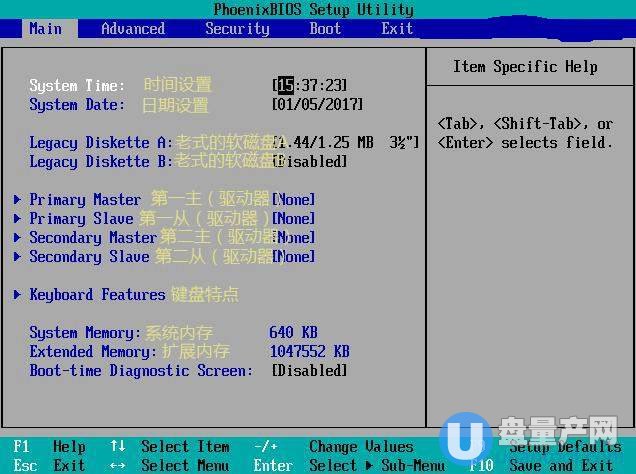Viewport: 636px width, 474px height.
Task: Go to the Exit tab
Action: (x=397, y=28)
